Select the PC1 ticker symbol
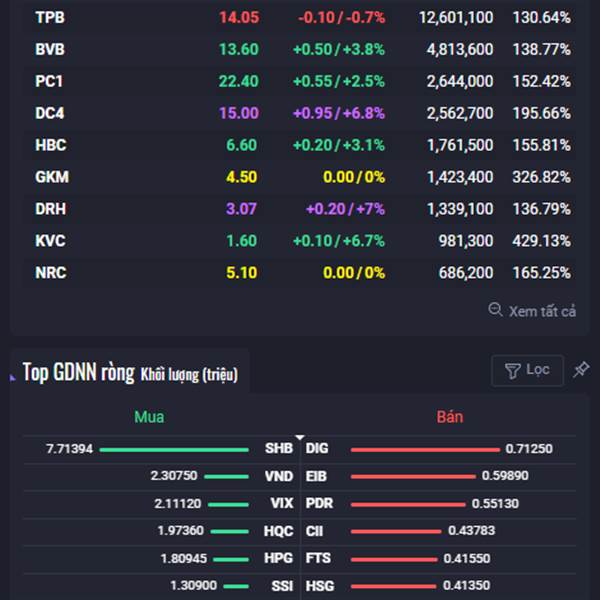Screen dimensions: 600x600 click(49, 81)
